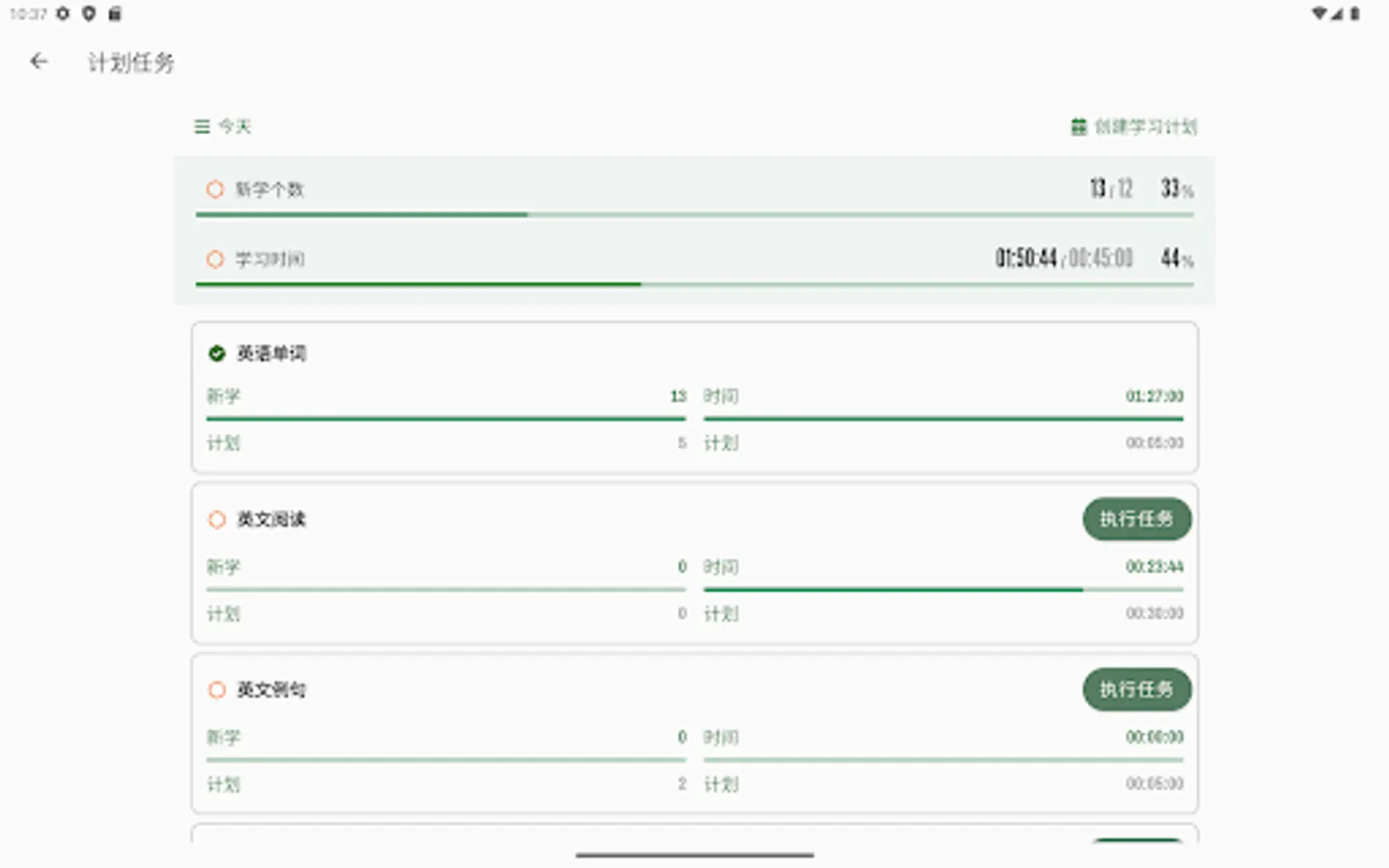The image size is (1389, 868).
Task: Select the 计划任务 title in the header
Action: tap(130, 61)
